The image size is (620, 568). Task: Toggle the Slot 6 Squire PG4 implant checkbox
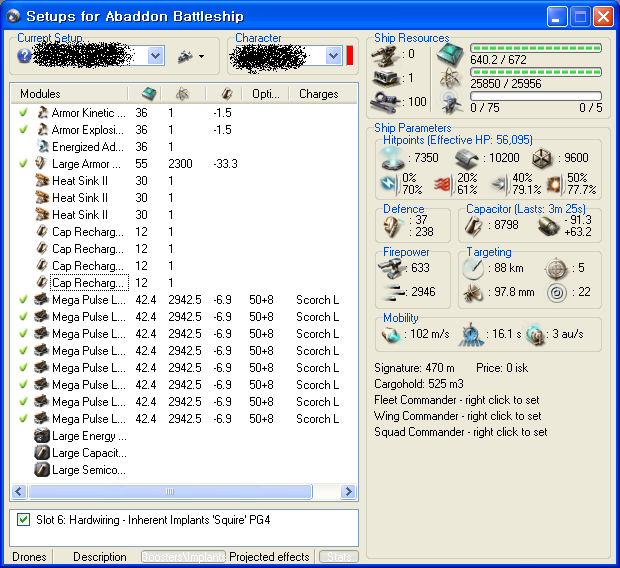[23, 519]
